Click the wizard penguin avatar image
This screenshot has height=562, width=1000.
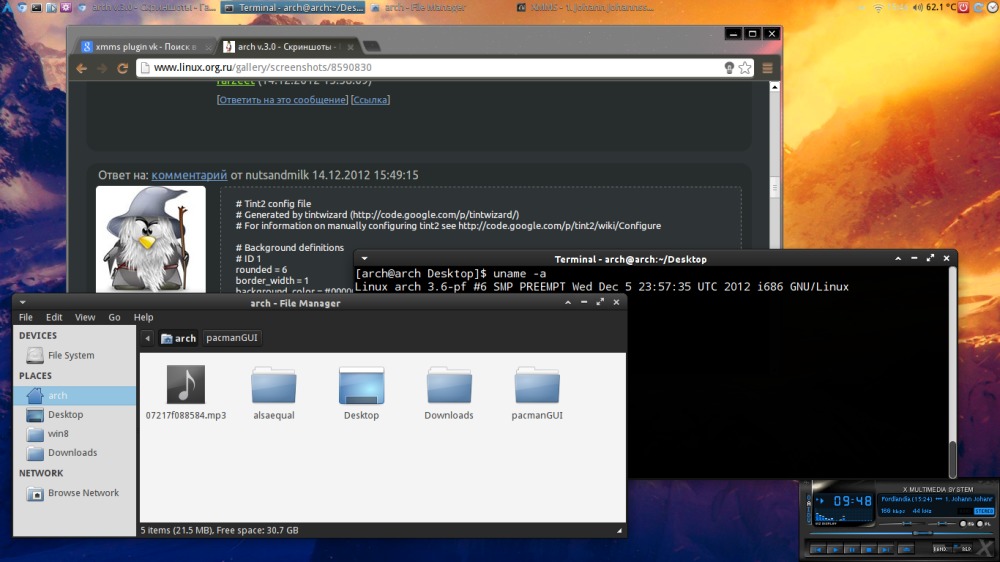151,239
